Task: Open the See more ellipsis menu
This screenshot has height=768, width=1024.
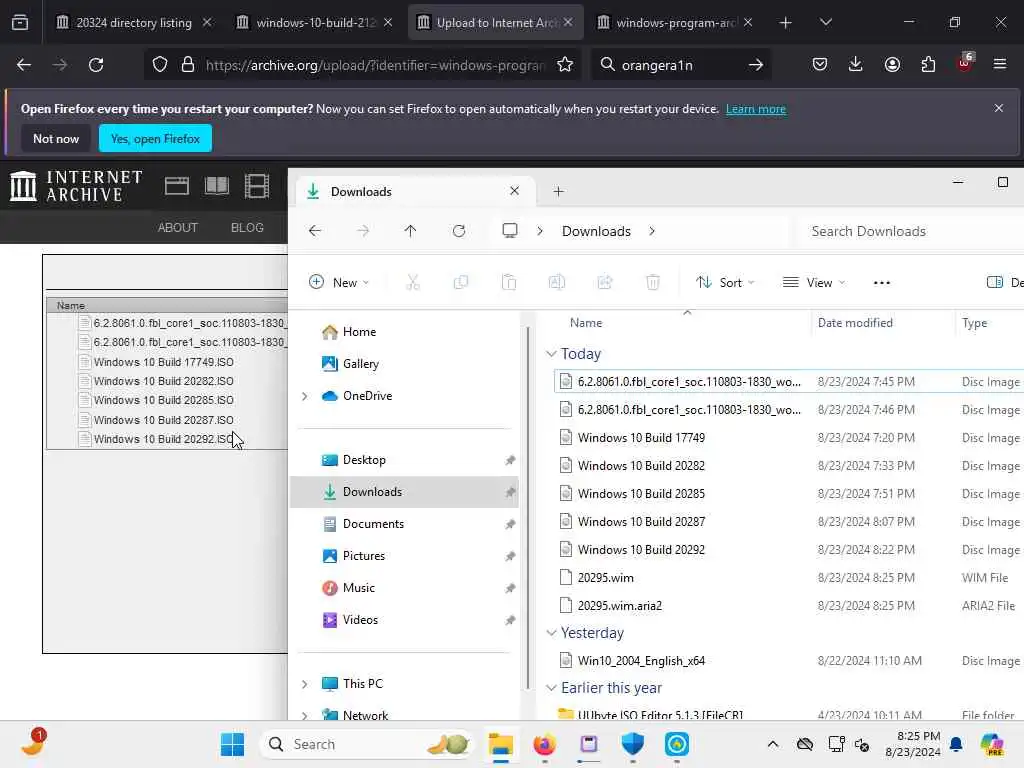Action: coord(882,283)
